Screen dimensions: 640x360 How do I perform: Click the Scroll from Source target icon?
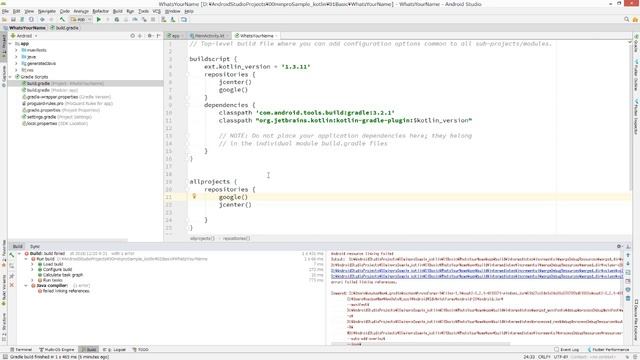(x=133, y=36)
